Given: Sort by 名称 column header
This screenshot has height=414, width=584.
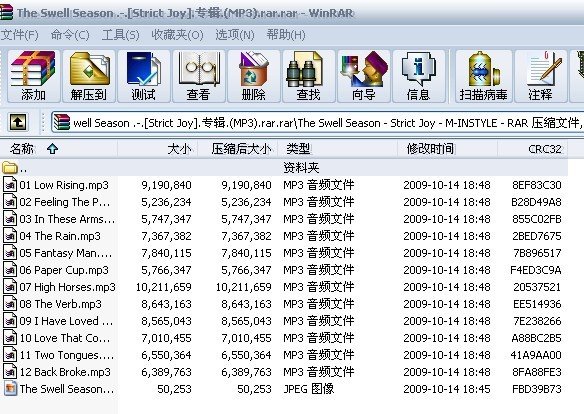Looking at the screenshot, I should tap(59, 149).
